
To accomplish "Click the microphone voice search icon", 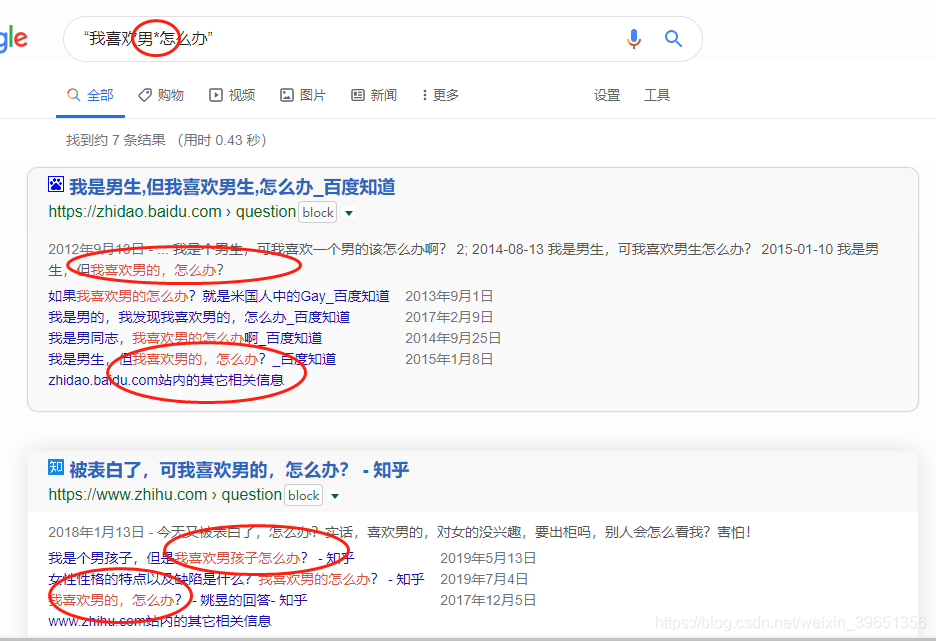I will 633,39.
